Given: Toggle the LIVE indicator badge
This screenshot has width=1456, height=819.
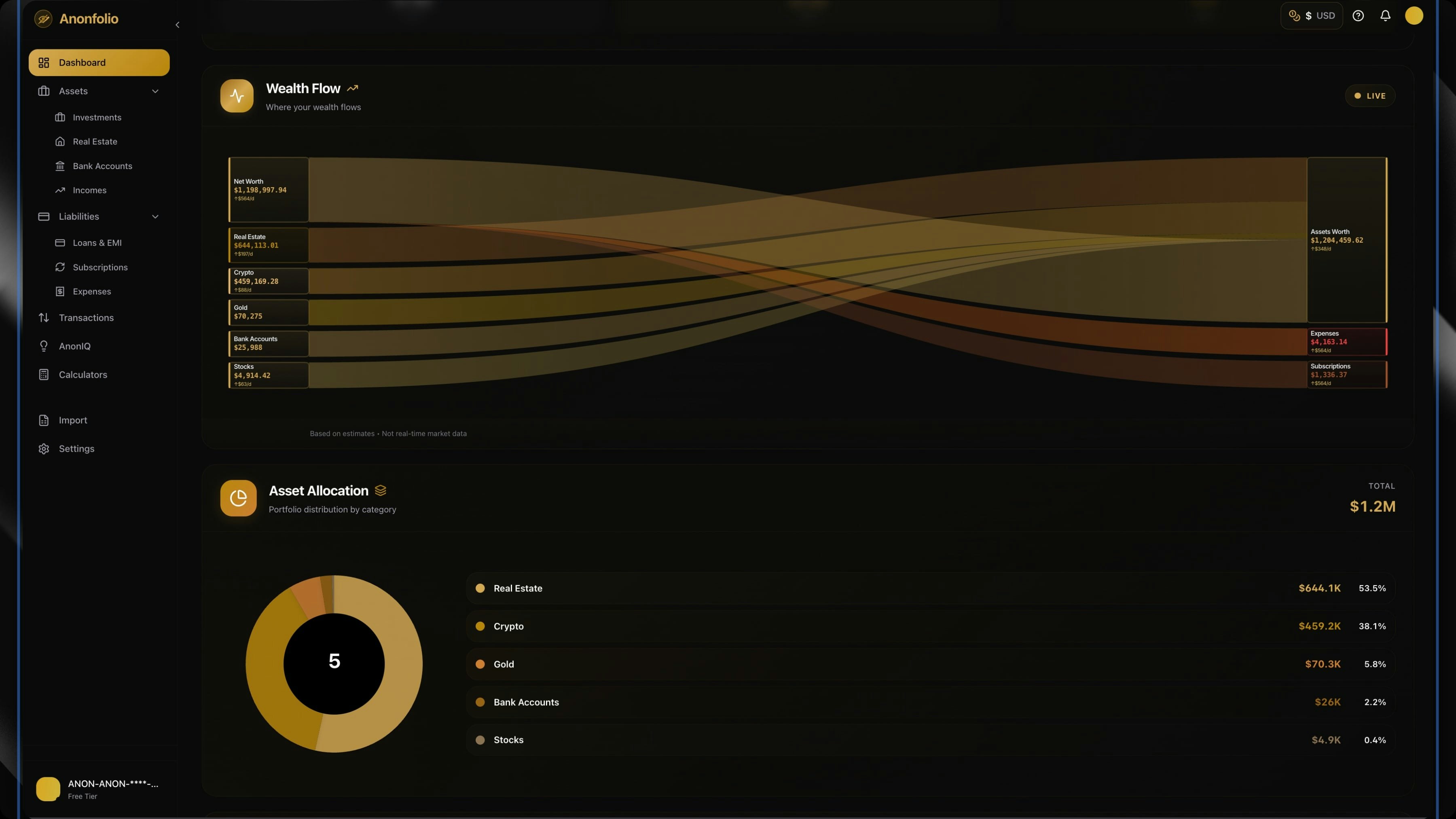Looking at the screenshot, I should 1369,95.
